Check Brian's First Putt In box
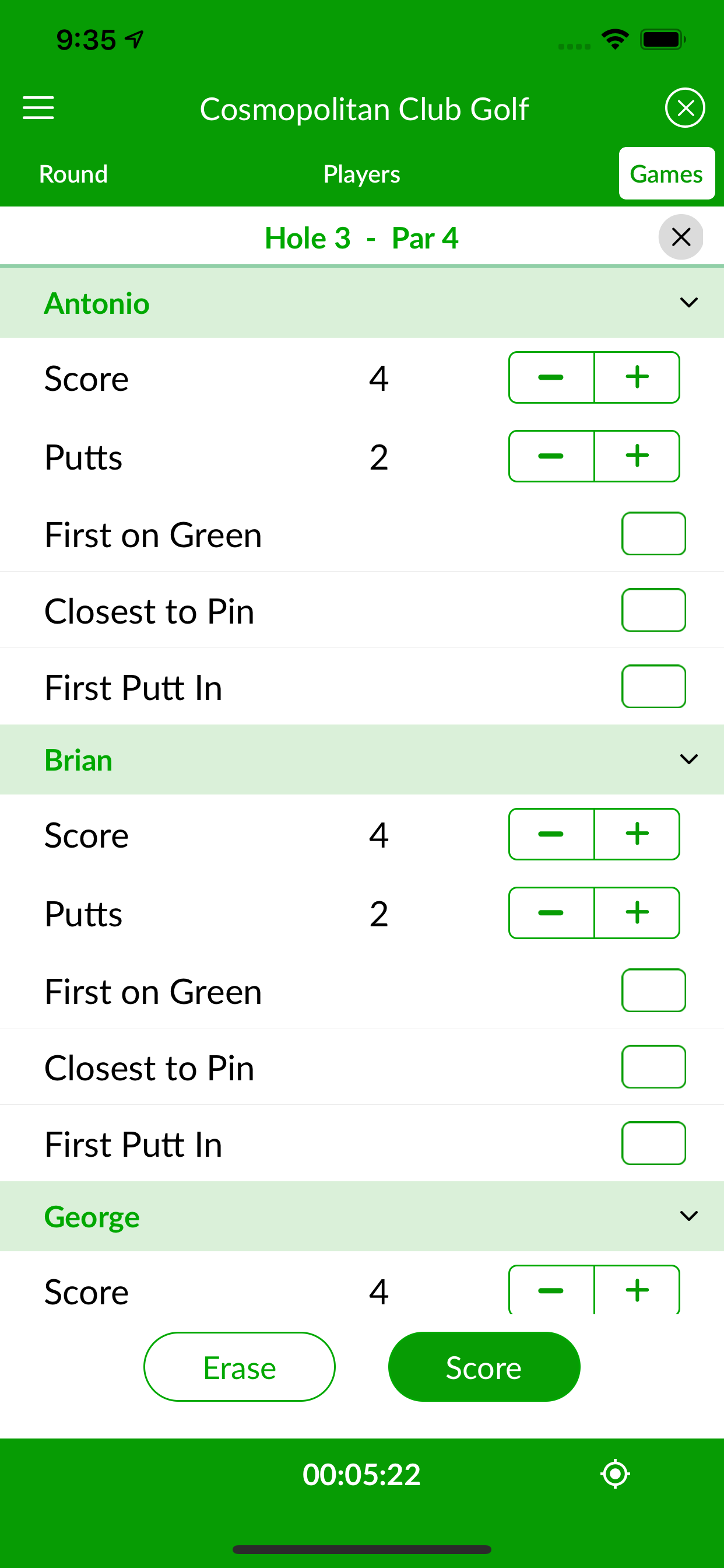This screenshot has height=1568, width=724. (653, 1143)
